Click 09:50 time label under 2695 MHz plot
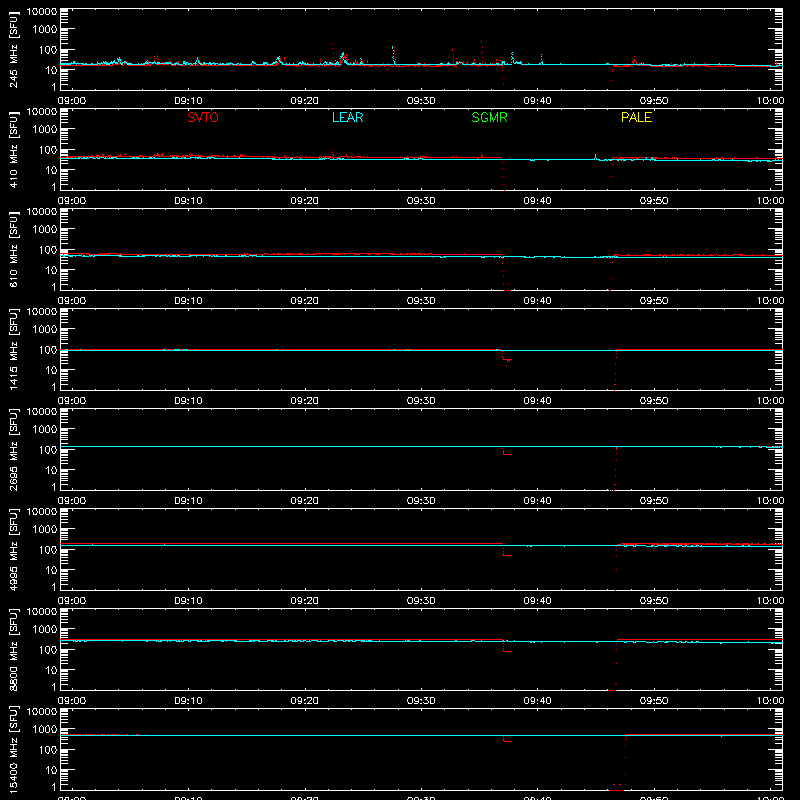 pos(654,501)
